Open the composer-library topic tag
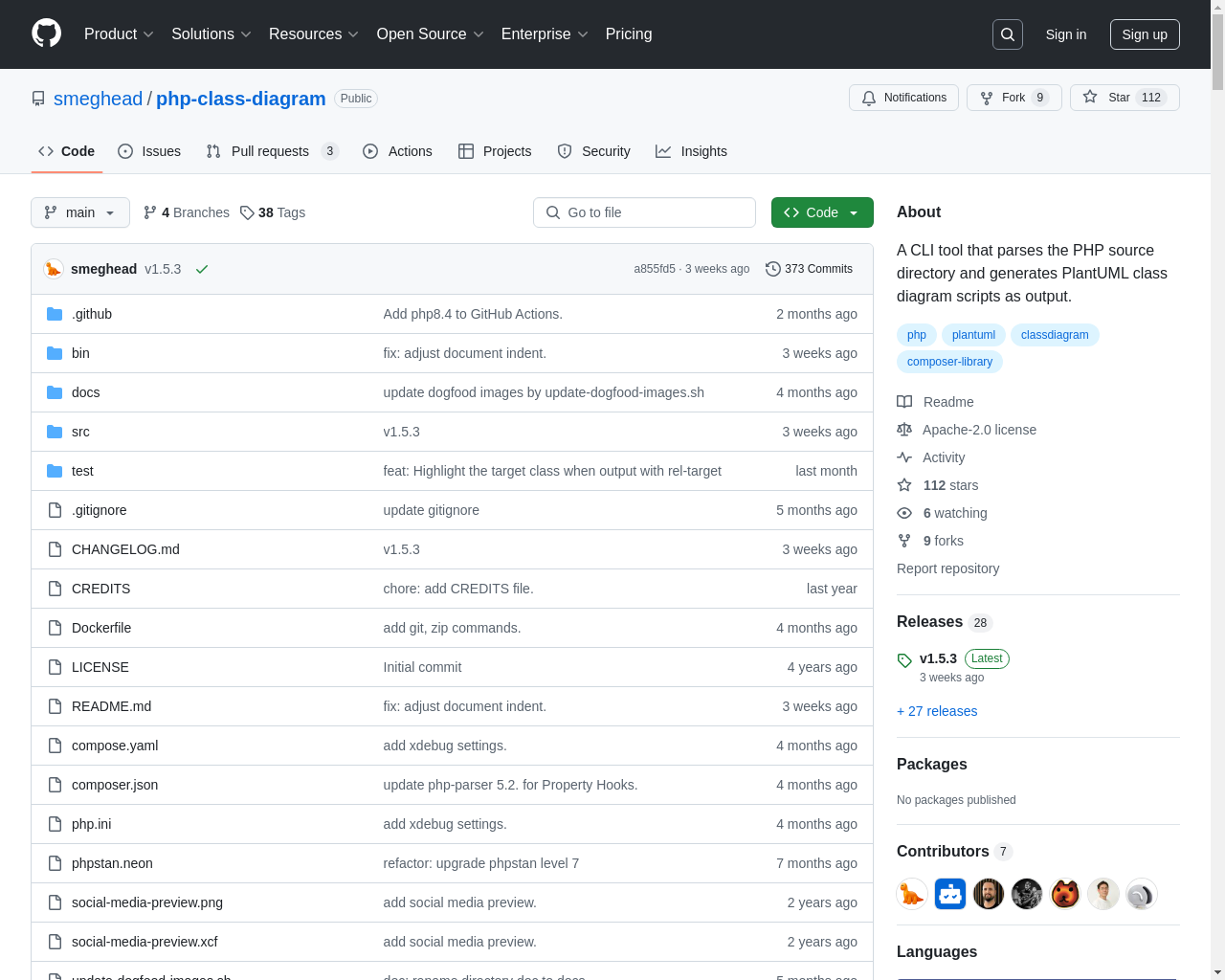This screenshot has height=980, width=1225. 949,362
